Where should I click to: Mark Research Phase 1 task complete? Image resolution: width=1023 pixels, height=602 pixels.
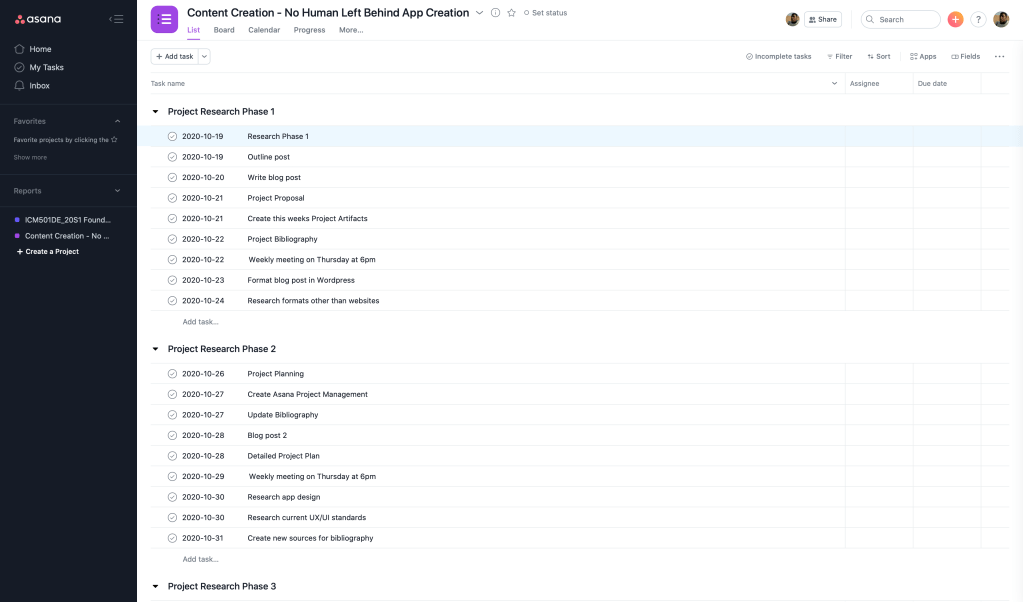click(172, 136)
